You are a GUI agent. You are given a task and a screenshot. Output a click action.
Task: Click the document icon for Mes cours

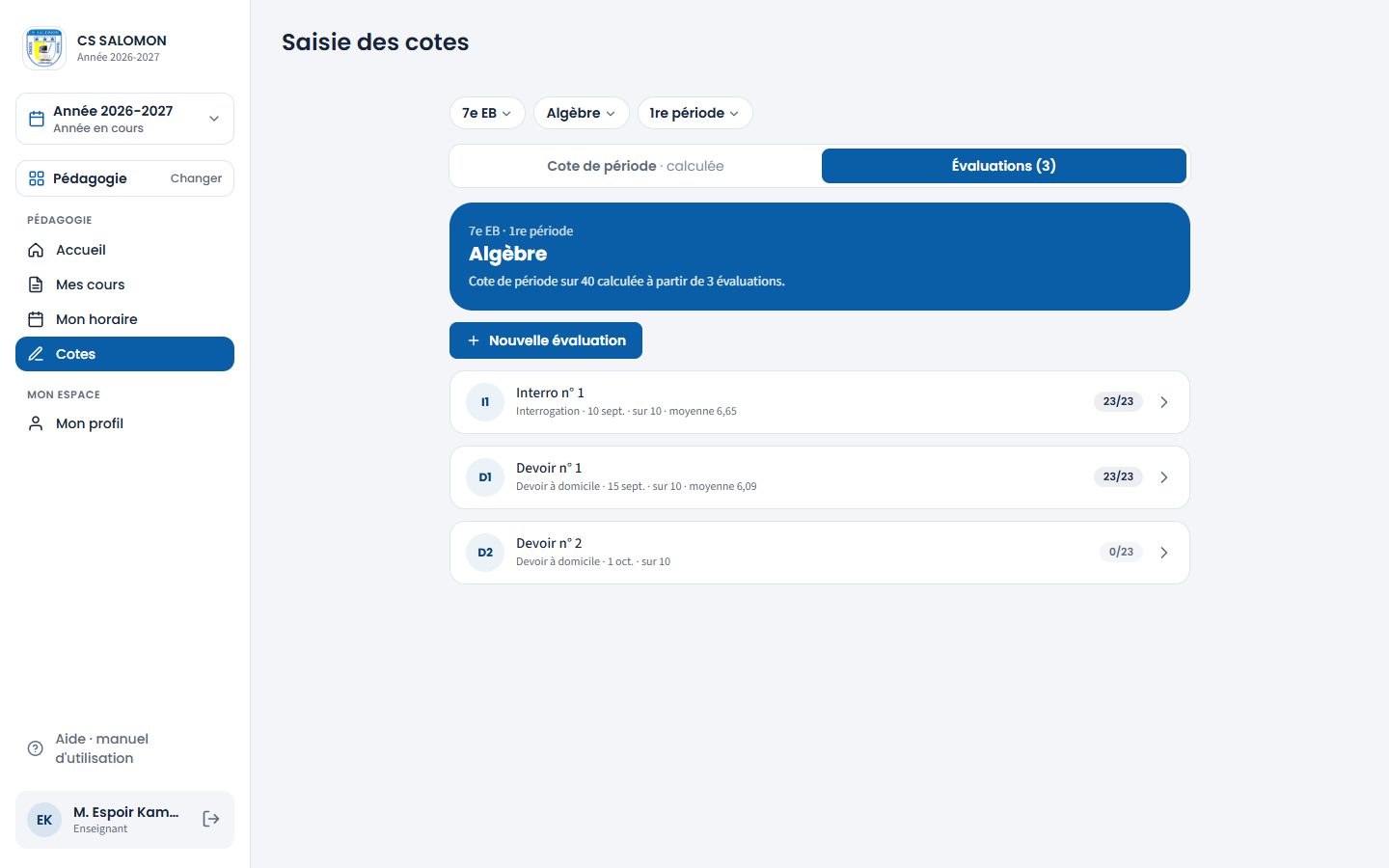[x=36, y=285]
